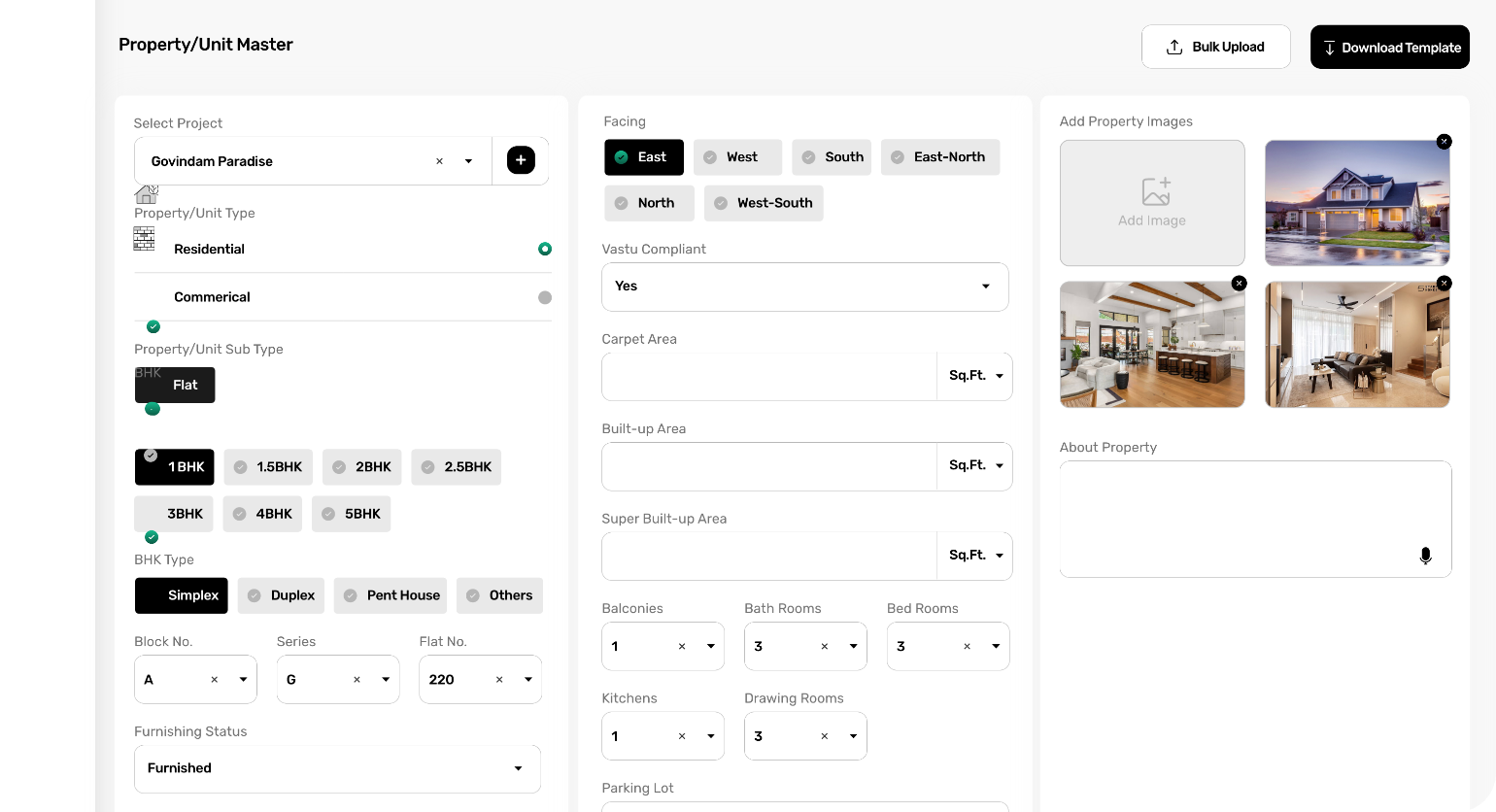Select Simplex BHK type
1496x812 pixels.
(x=182, y=595)
